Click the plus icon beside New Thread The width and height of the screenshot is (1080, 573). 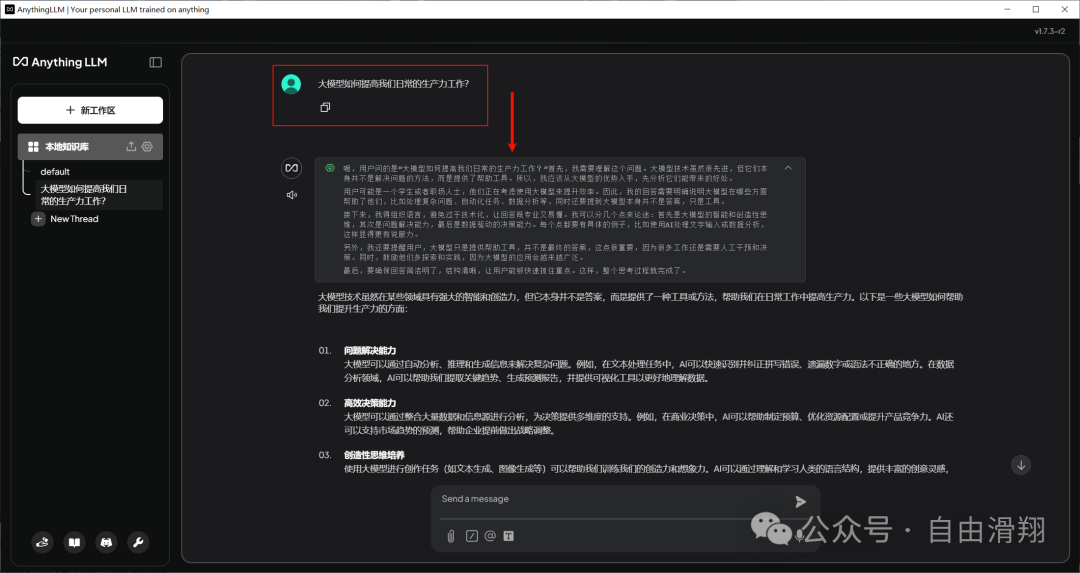coord(39,219)
